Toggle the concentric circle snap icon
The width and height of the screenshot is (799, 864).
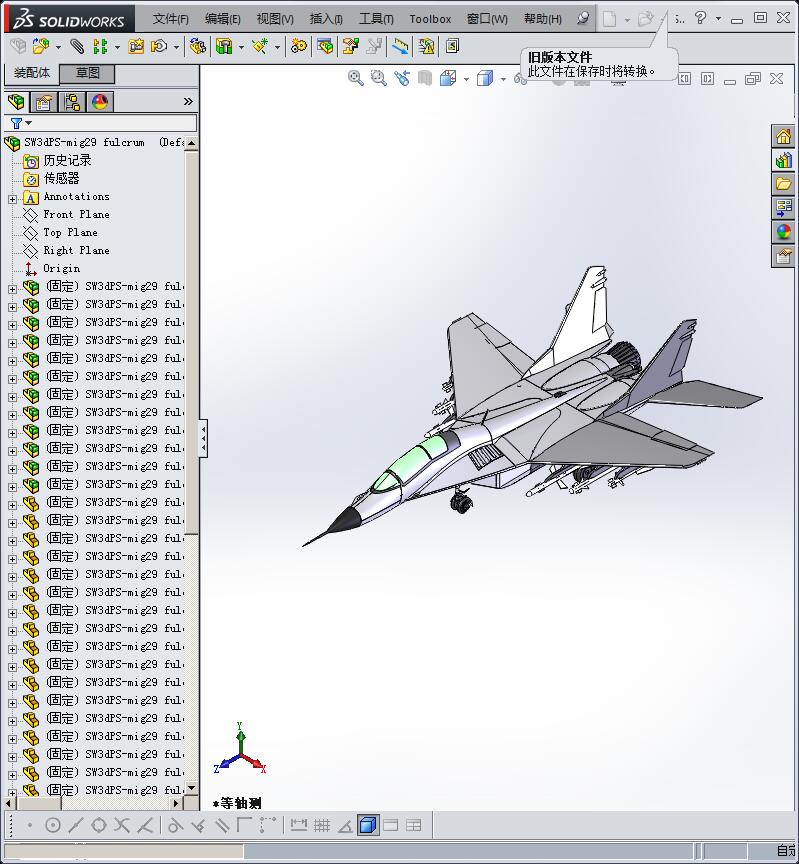click(53, 825)
